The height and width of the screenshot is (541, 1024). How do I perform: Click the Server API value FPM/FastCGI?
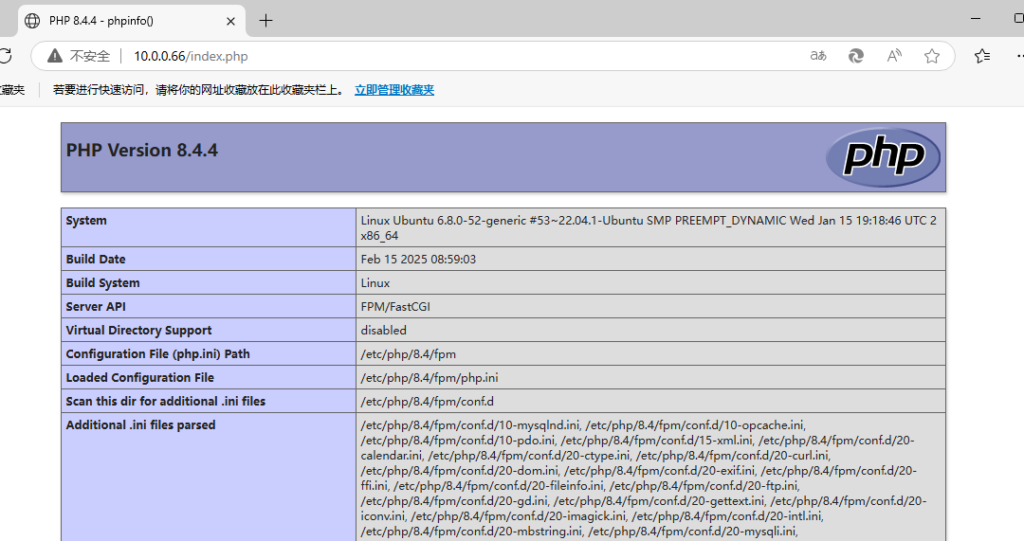point(395,306)
